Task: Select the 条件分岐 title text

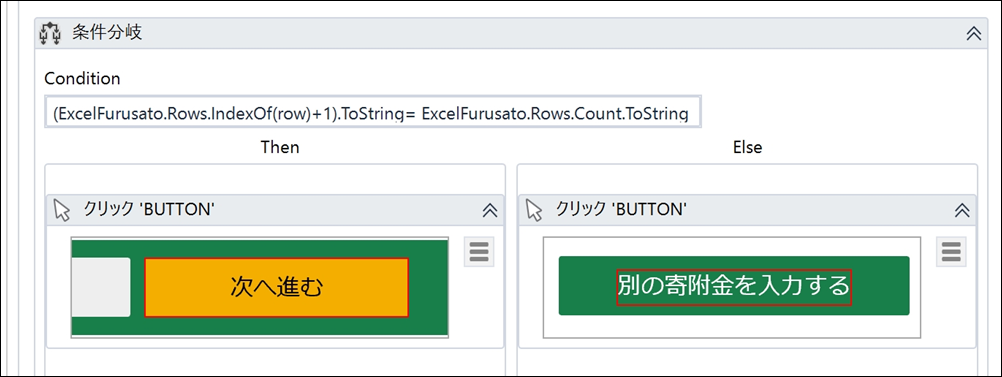Action: tap(107, 34)
